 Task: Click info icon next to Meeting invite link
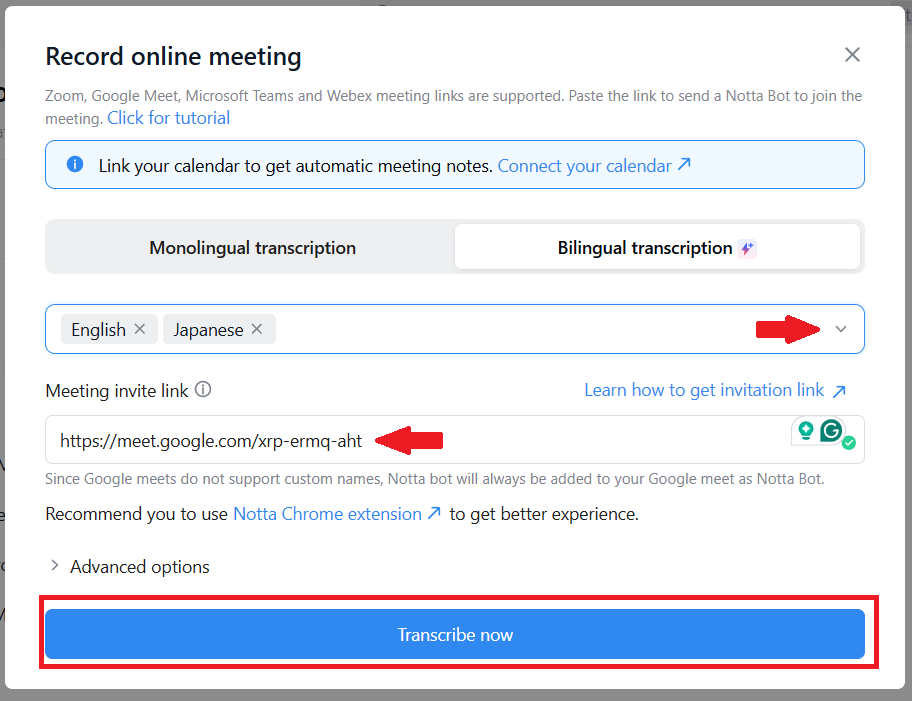click(203, 390)
